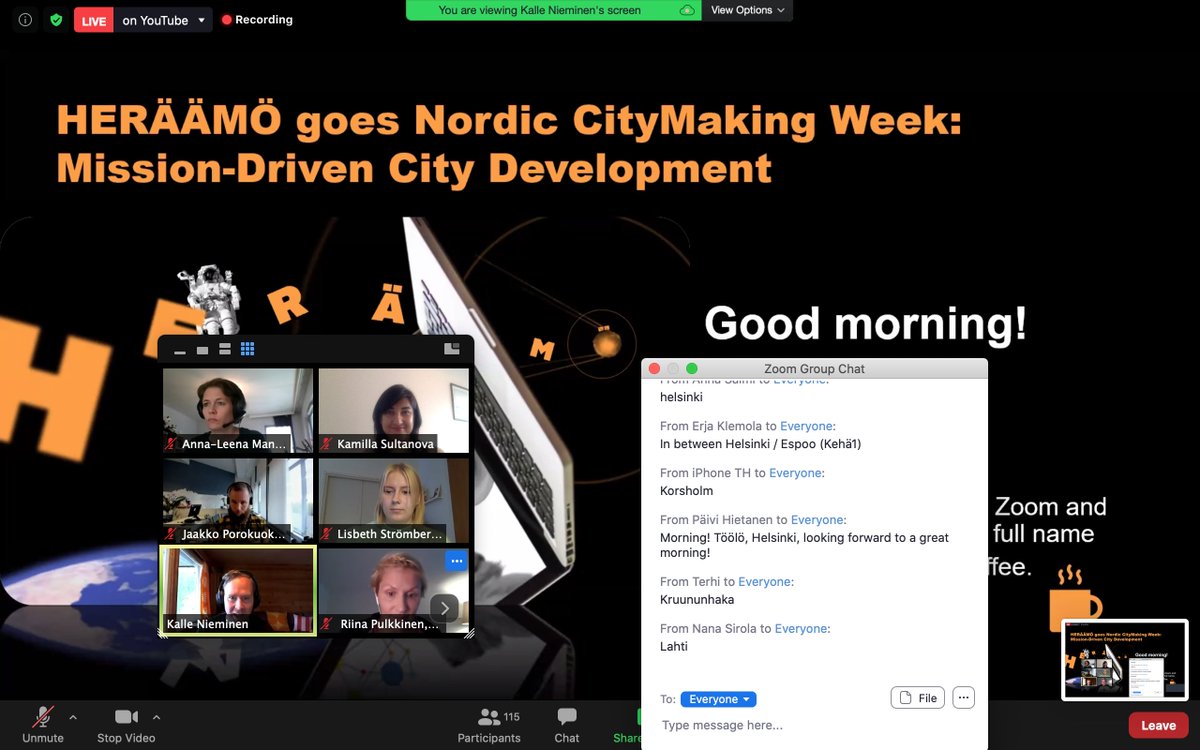Image resolution: width=1200 pixels, height=750 pixels.
Task: Close the Zoom Group Chat window
Action: pos(655,368)
